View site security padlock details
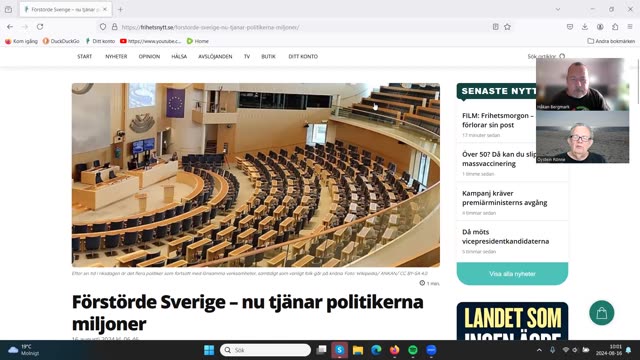Image resolution: width=640 pixels, height=360 pixels. (115, 27)
